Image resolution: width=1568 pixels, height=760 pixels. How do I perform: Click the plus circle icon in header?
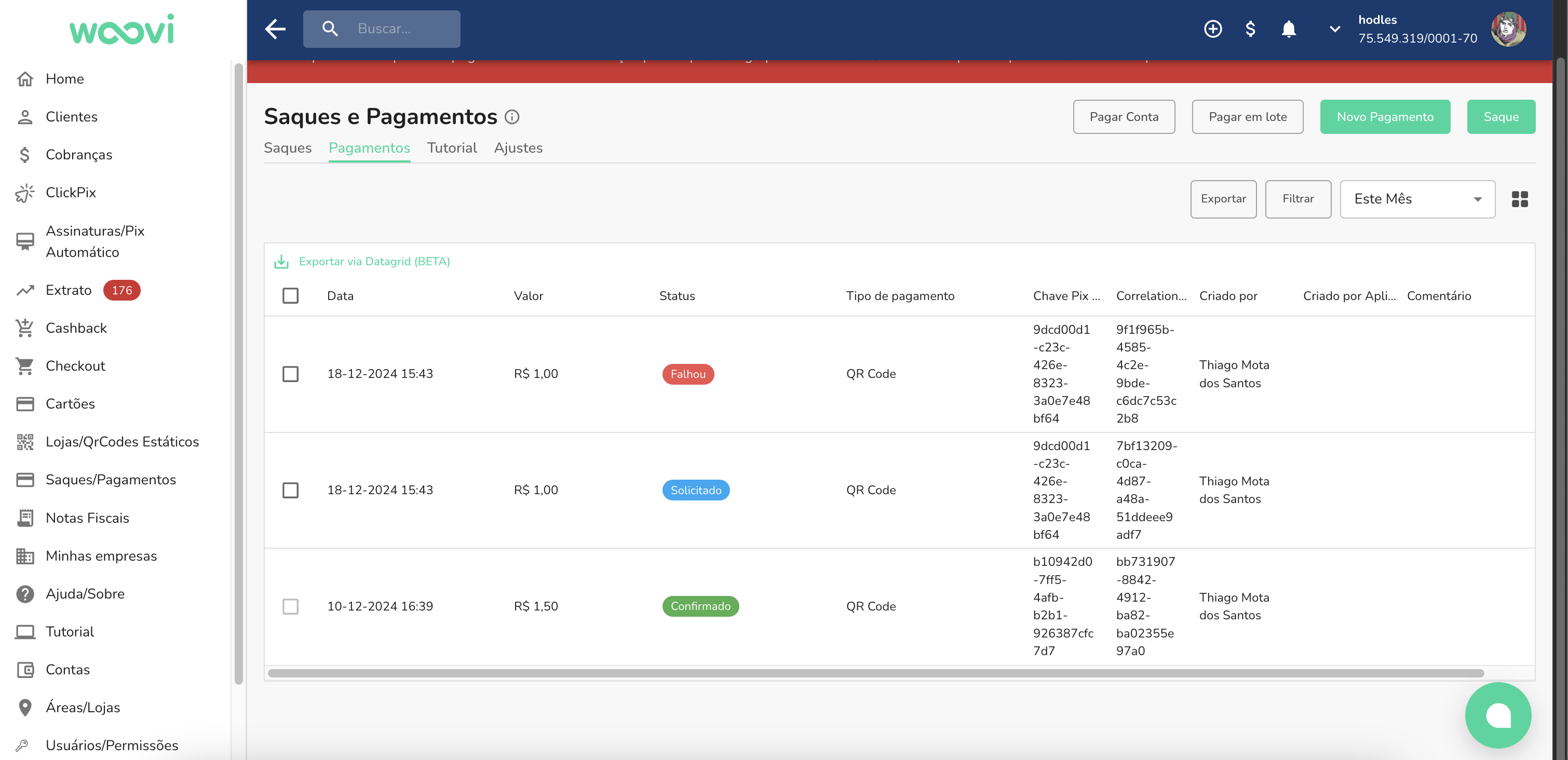pyautogui.click(x=1212, y=29)
